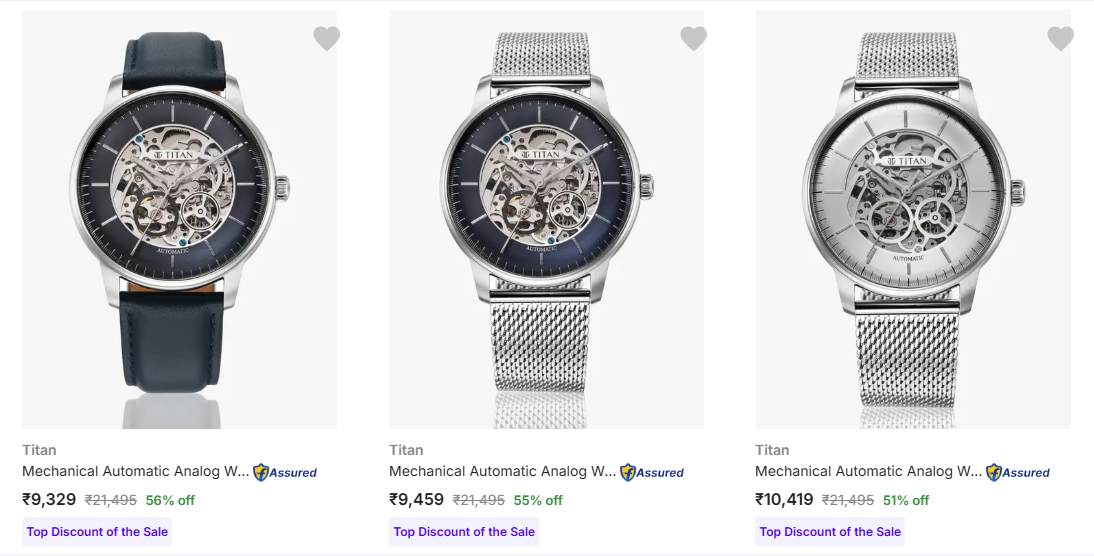Click Top Discount of the Sale under ₹10,419
This screenshot has width=1094, height=556.
tap(830, 532)
